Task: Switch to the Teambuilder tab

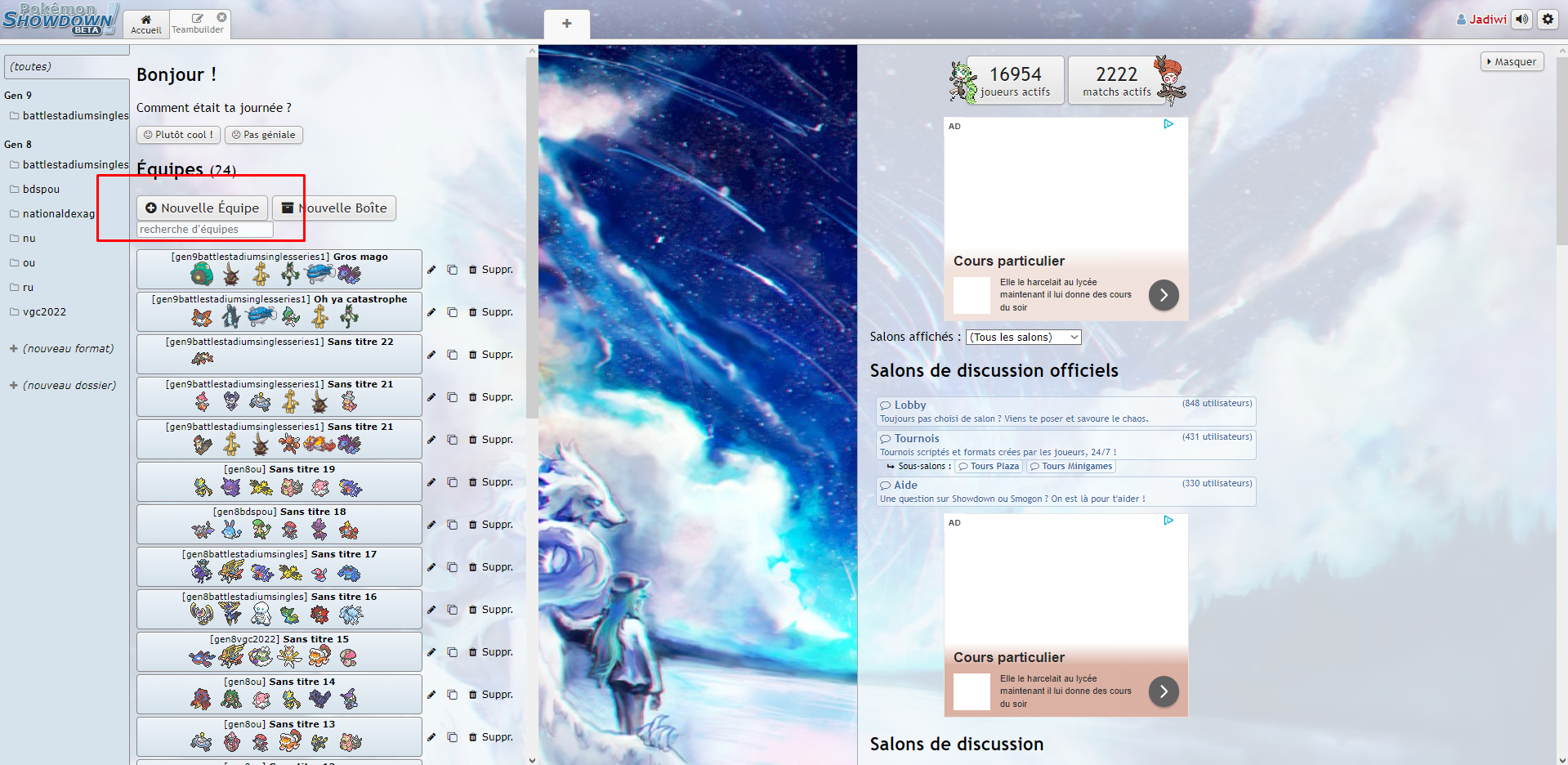Action: (x=197, y=24)
